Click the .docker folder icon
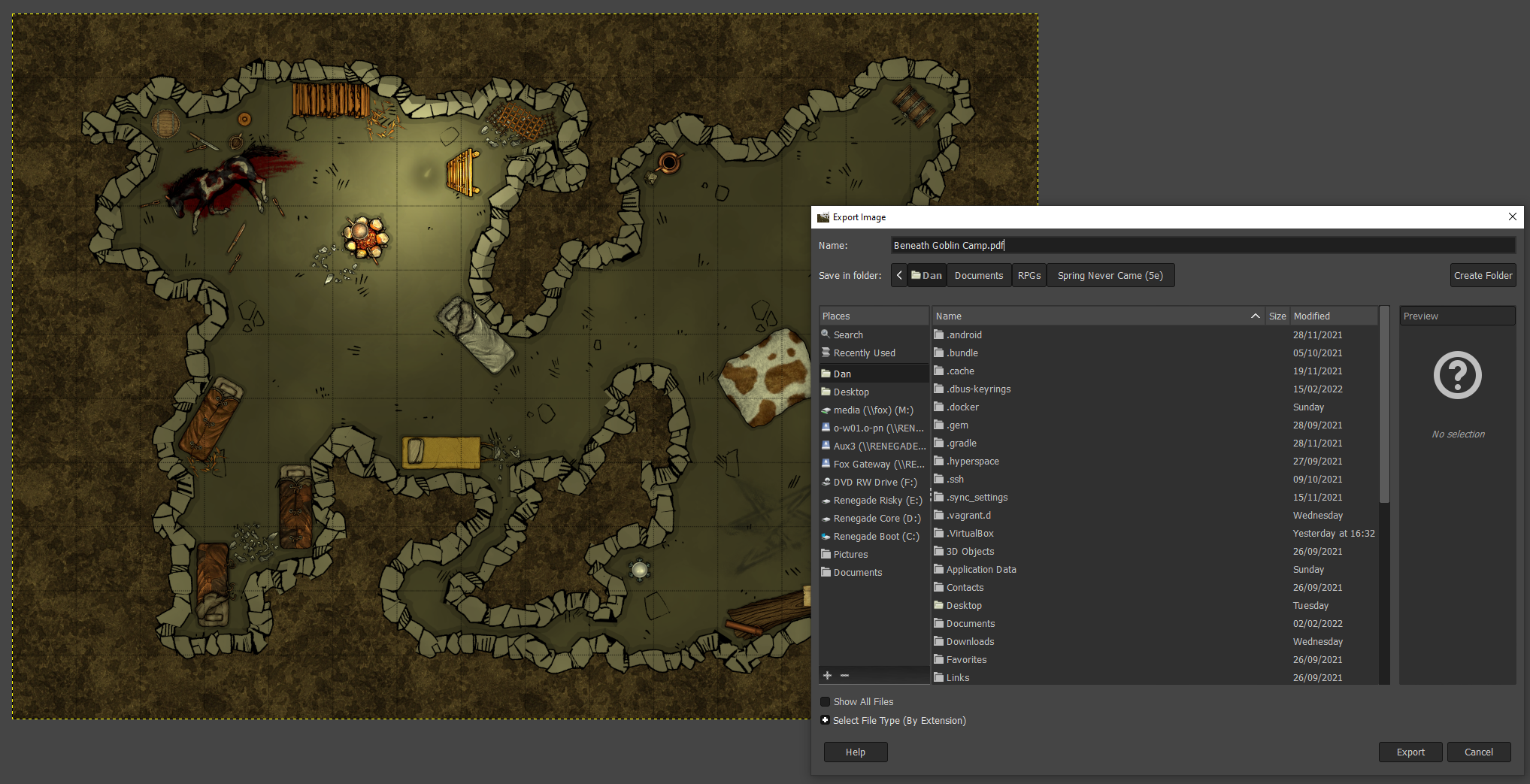 [x=939, y=407]
